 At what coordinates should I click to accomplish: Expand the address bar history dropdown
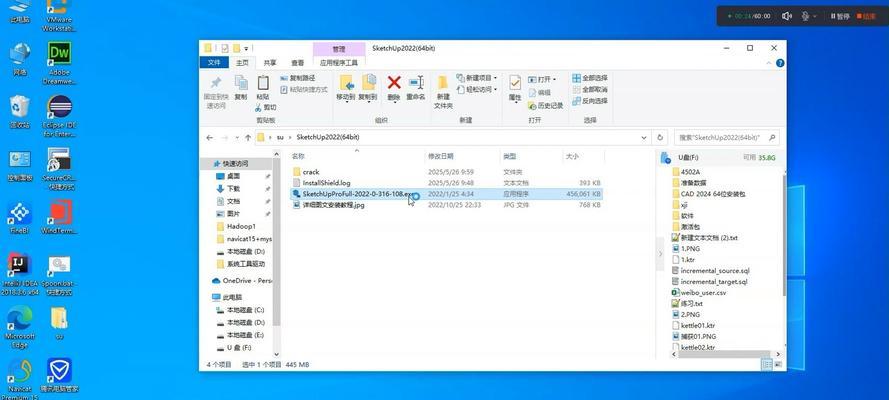pyautogui.click(x=644, y=138)
